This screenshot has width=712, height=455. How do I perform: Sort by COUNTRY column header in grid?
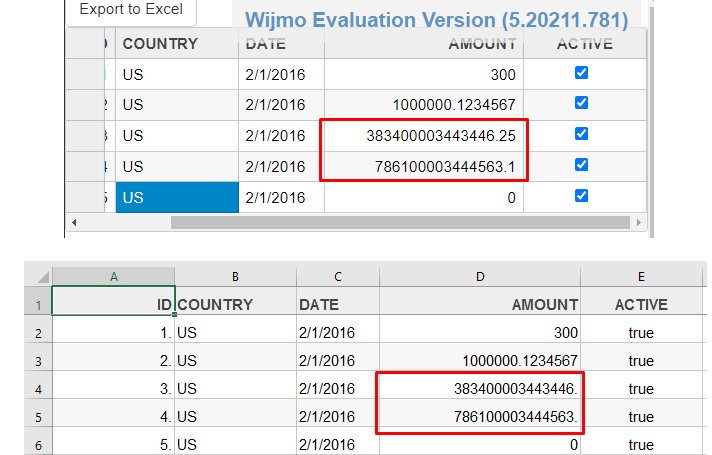click(177, 44)
